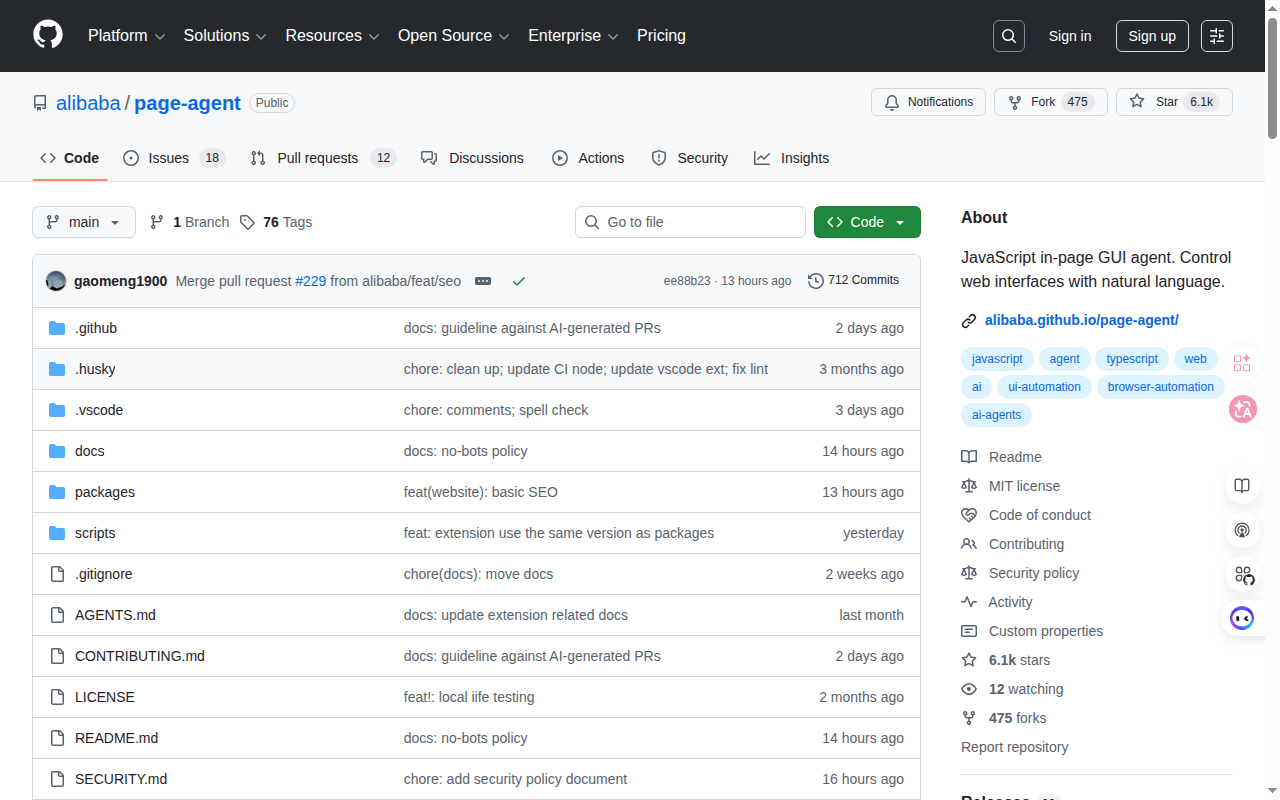The image size is (1280, 800).
Task: Click the appearance settings icon in header
Action: coord(1217,36)
